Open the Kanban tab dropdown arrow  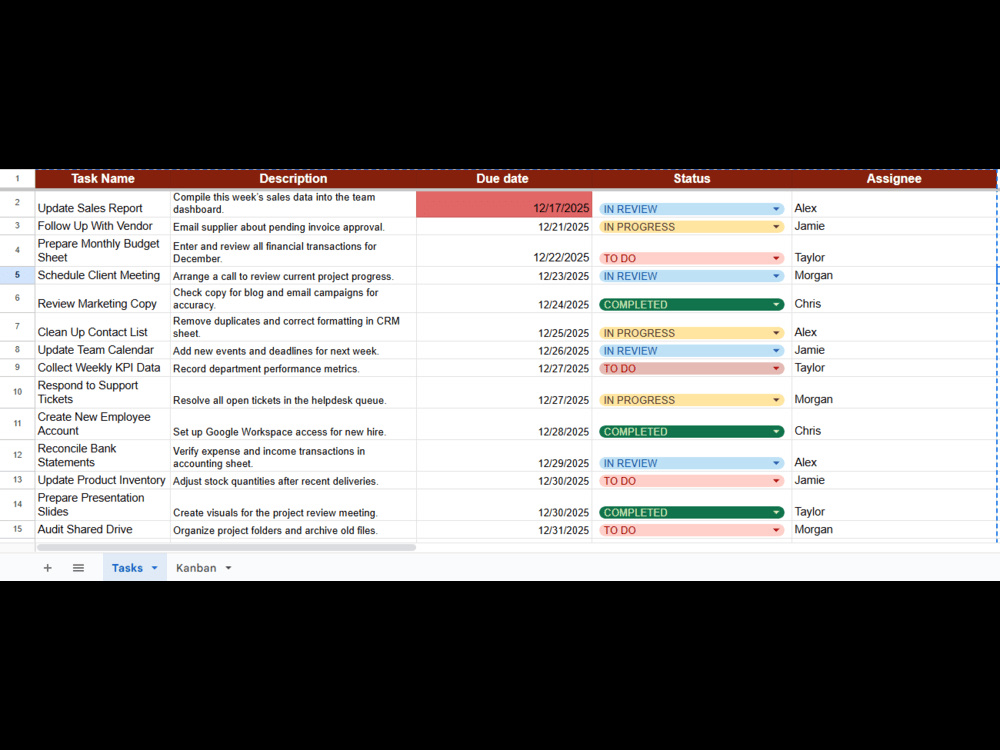click(228, 568)
